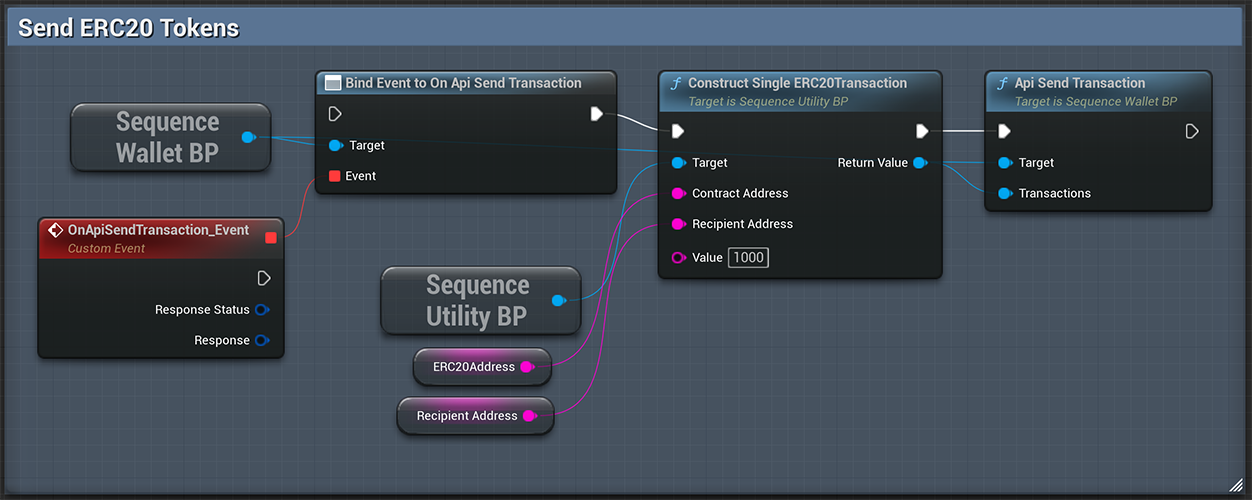Viewport: 1252px width, 500px height.
Task: Select the Api Send Transaction node header
Action: pyautogui.click(x=1098, y=91)
